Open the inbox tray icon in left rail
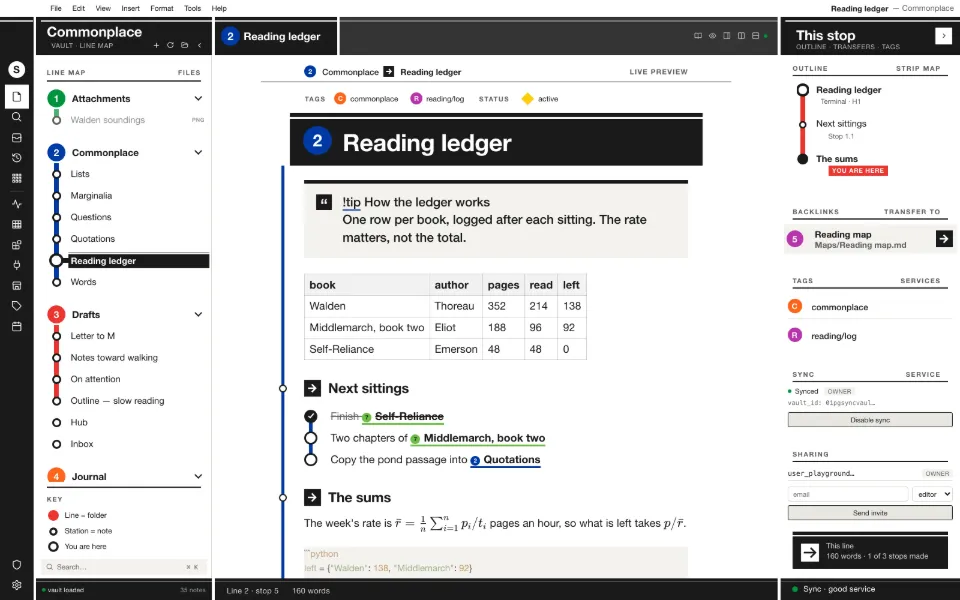Screen dimensions: 960x600 17,138
